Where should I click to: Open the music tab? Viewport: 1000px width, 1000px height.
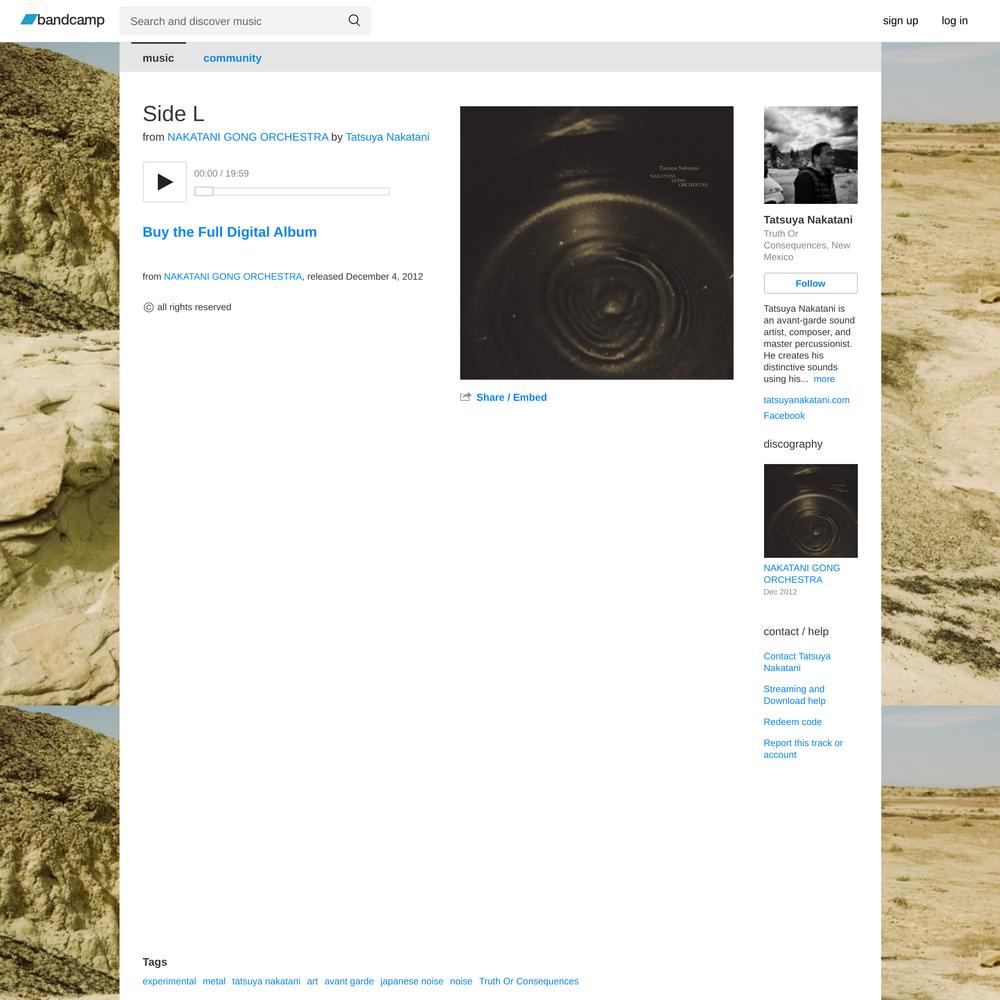(158, 58)
